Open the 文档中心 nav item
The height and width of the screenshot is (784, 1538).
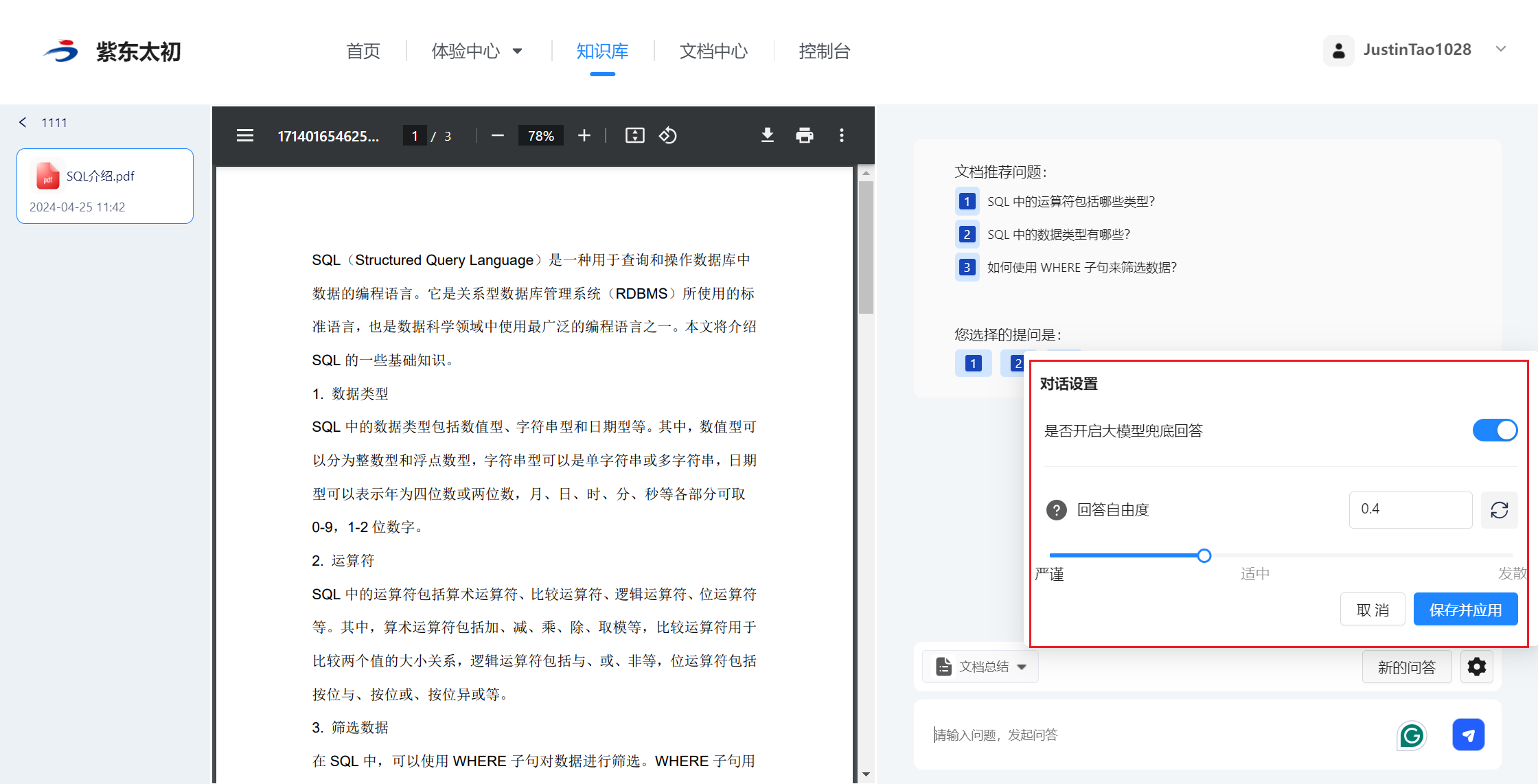coord(713,51)
